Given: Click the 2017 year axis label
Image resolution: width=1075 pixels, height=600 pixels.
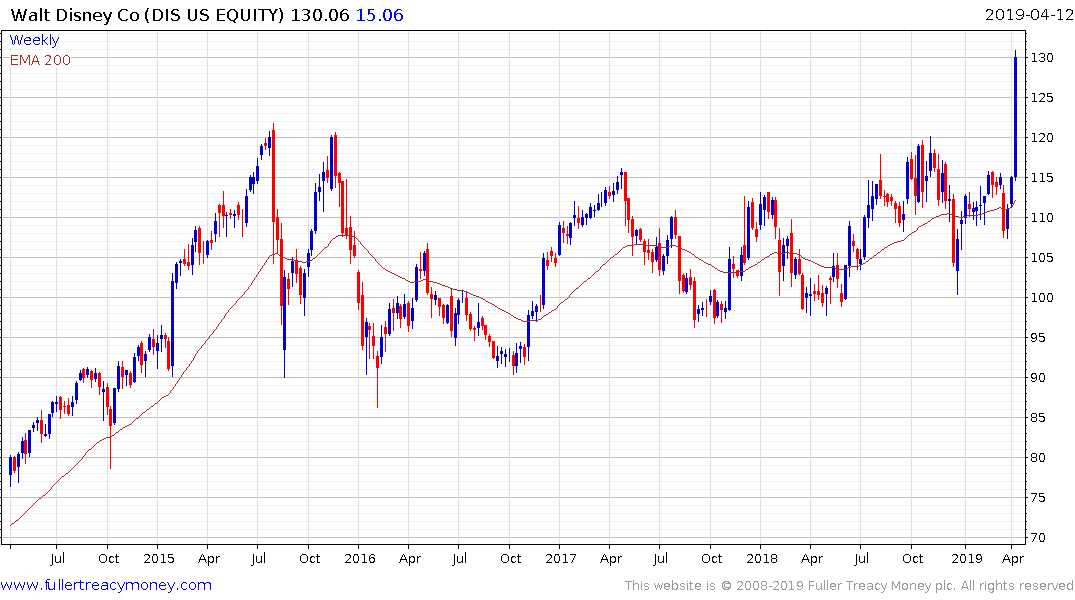Looking at the screenshot, I should click(561, 558).
